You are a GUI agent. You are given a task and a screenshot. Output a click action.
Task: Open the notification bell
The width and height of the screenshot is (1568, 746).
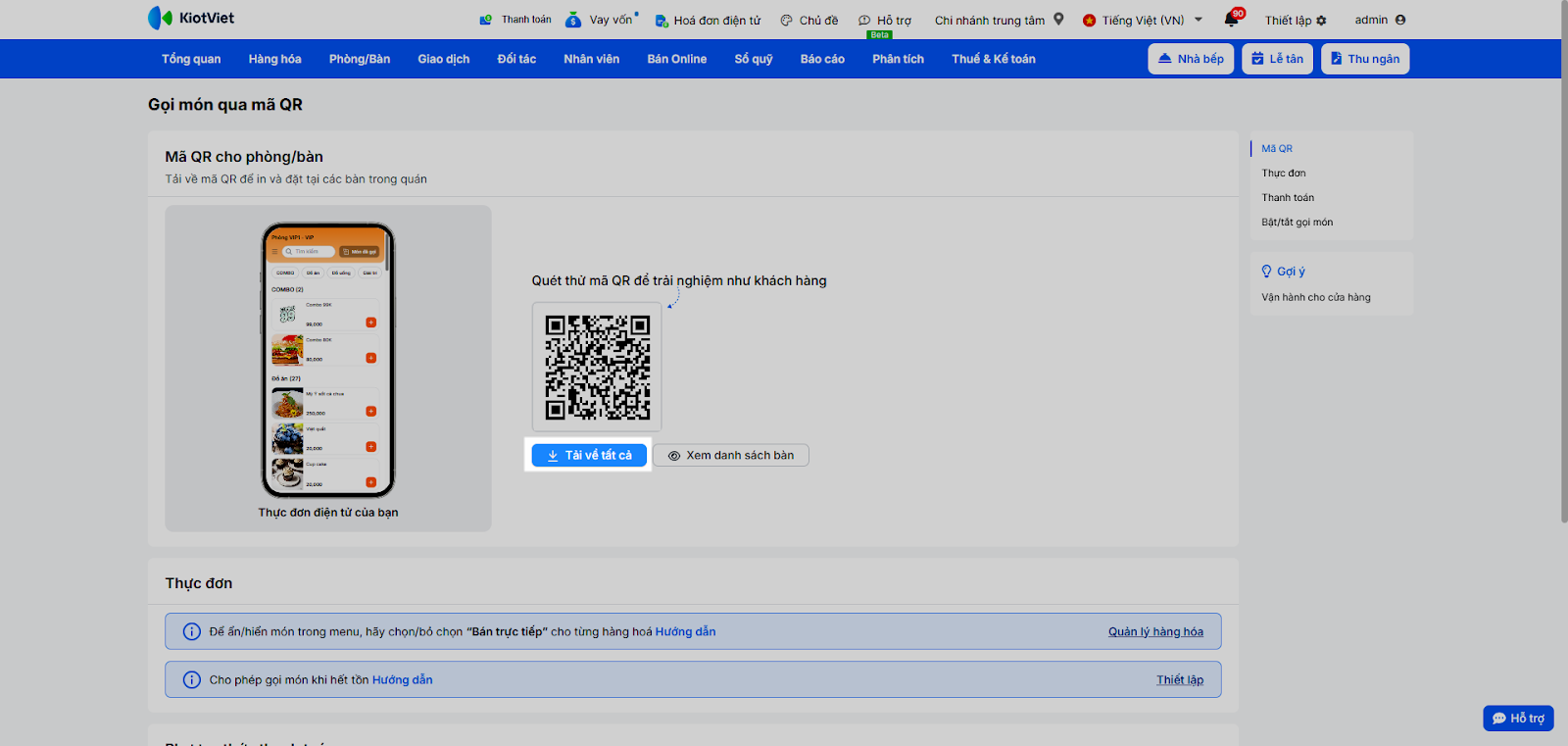(x=1231, y=20)
